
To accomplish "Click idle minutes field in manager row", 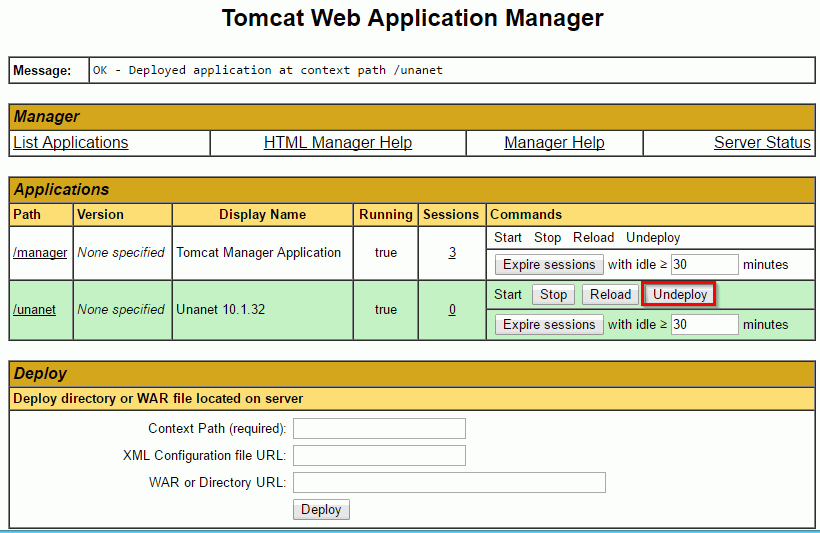I will tap(704, 265).
